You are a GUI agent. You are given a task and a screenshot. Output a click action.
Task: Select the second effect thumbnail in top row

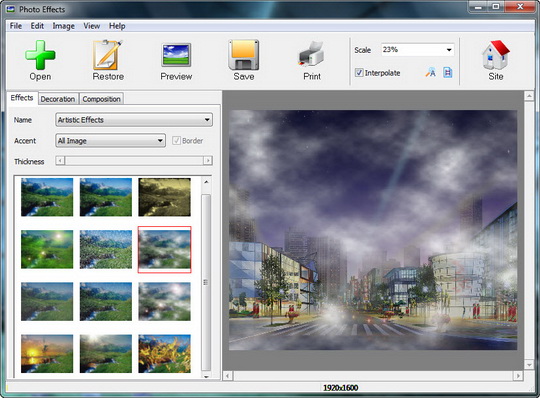(x=106, y=197)
